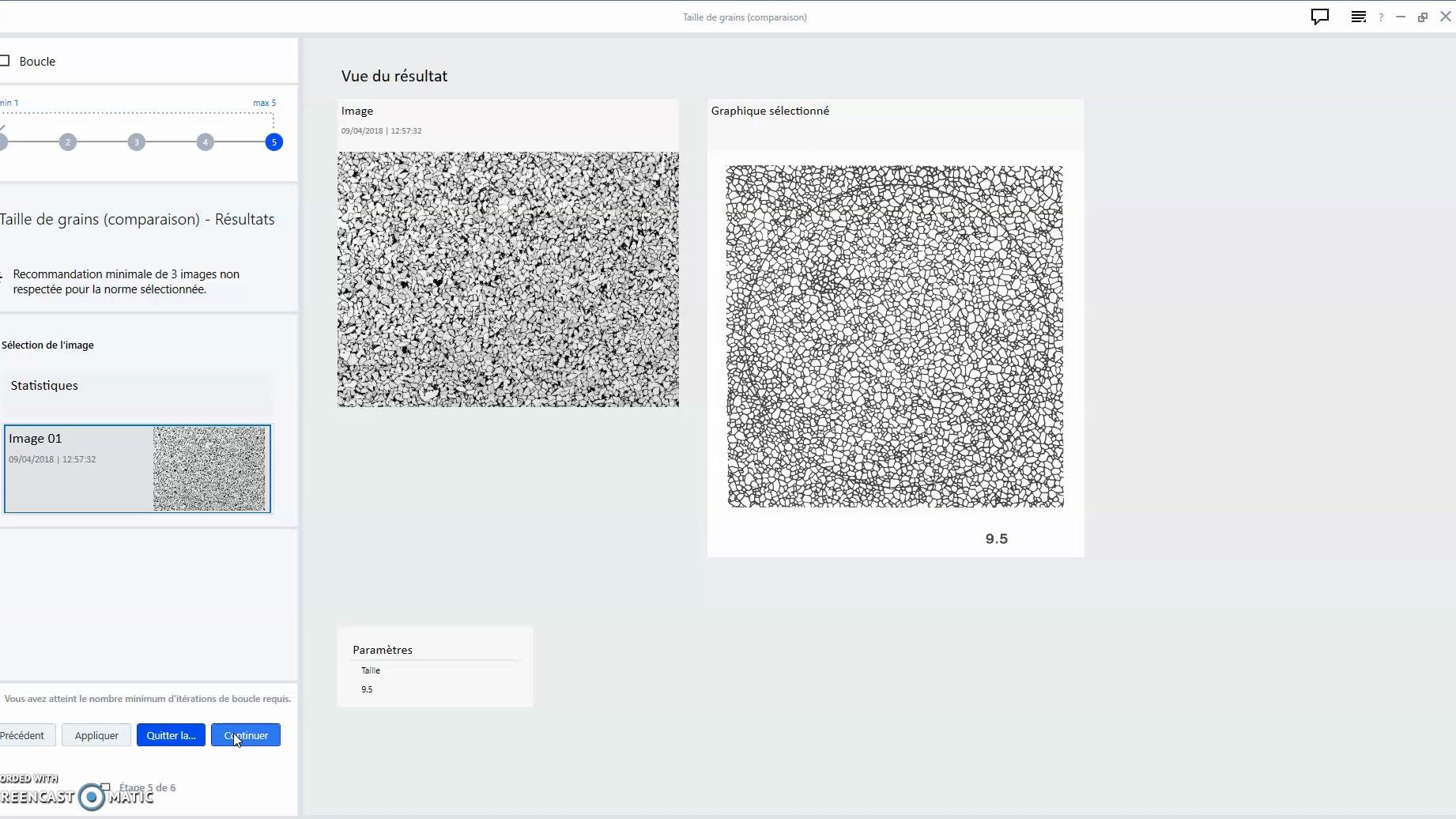Click the loop iterations reached message
This screenshot has width=1456, height=819.
(x=148, y=699)
